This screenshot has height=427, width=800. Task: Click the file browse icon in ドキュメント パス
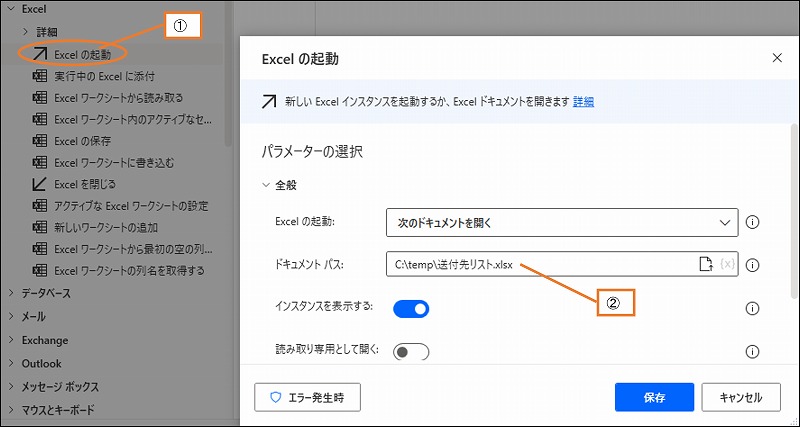click(706, 264)
